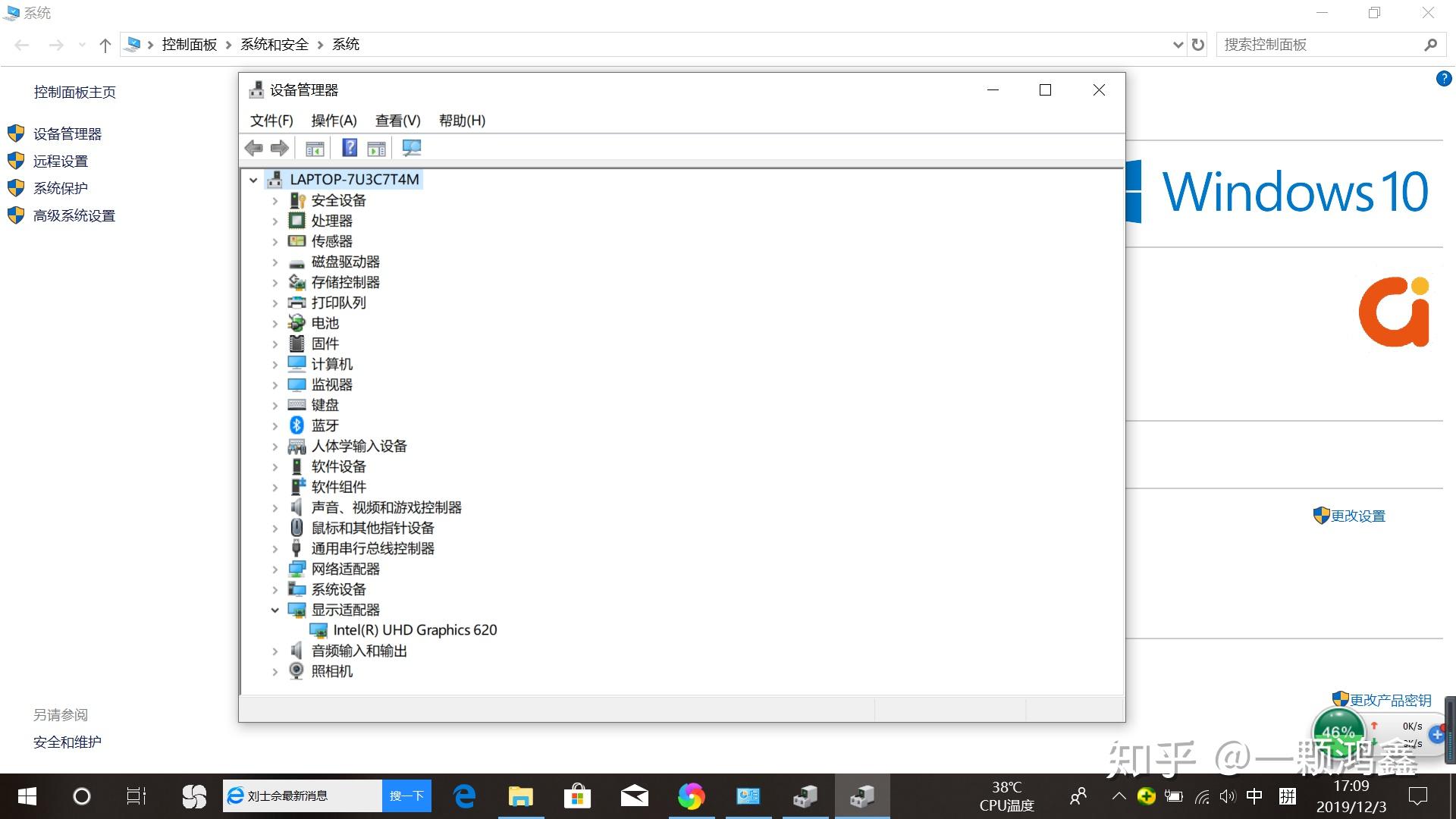Click the 更改产品密钥 link

(1389, 700)
